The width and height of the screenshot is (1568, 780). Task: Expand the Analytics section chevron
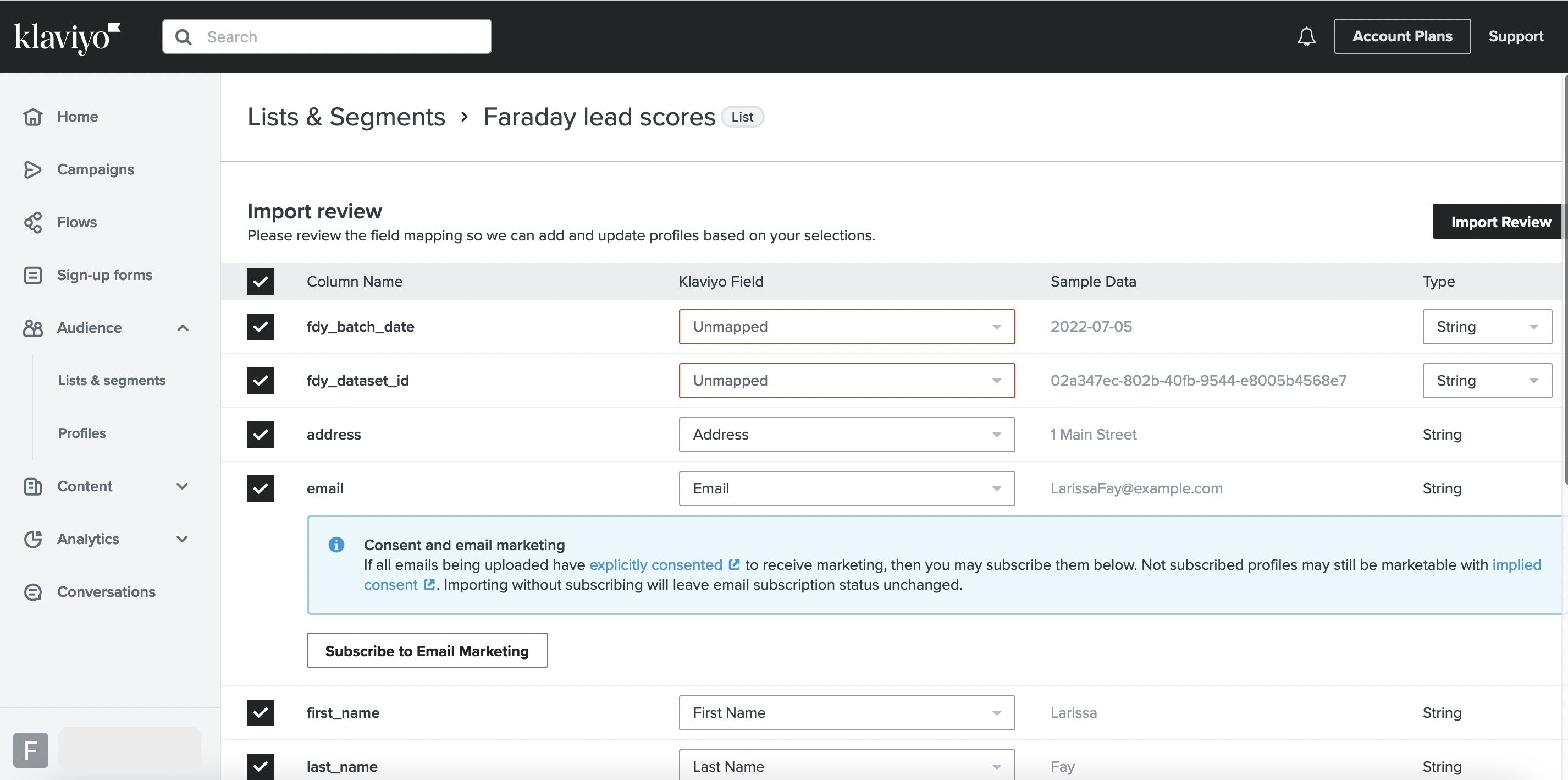pos(182,539)
